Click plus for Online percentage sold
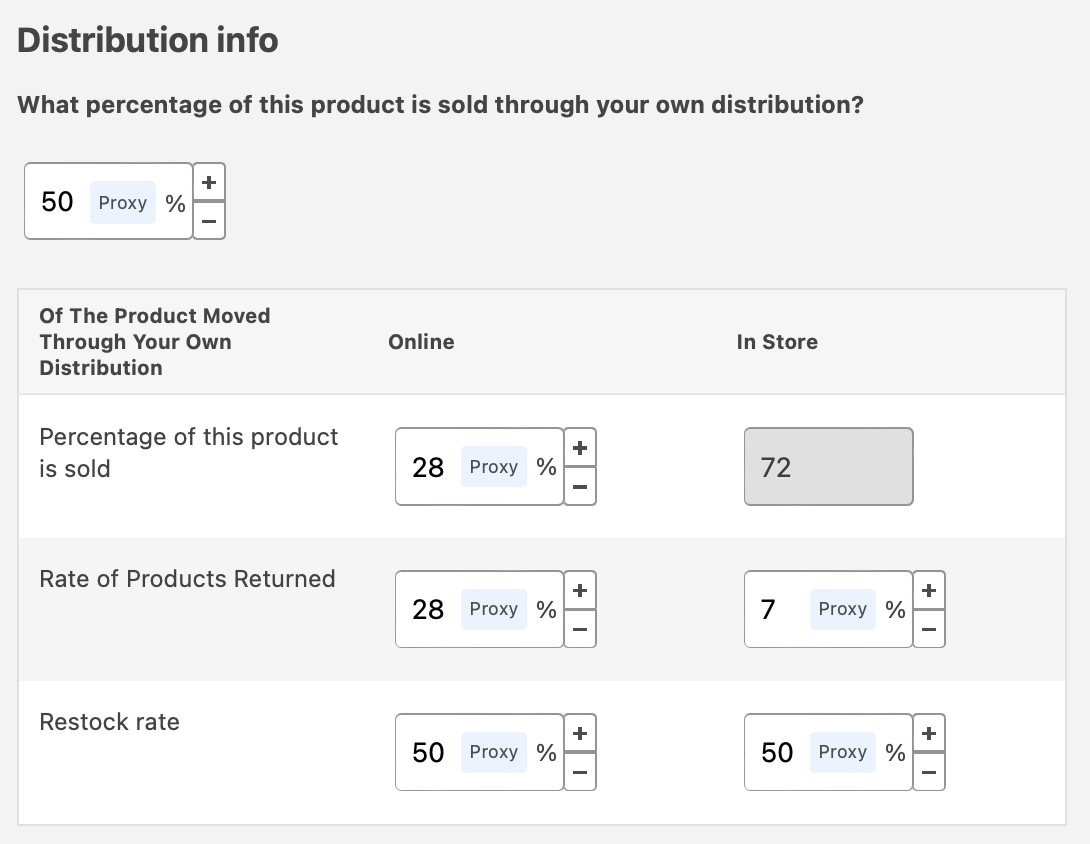Screen dimensions: 1090x844 (x=580, y=447)
